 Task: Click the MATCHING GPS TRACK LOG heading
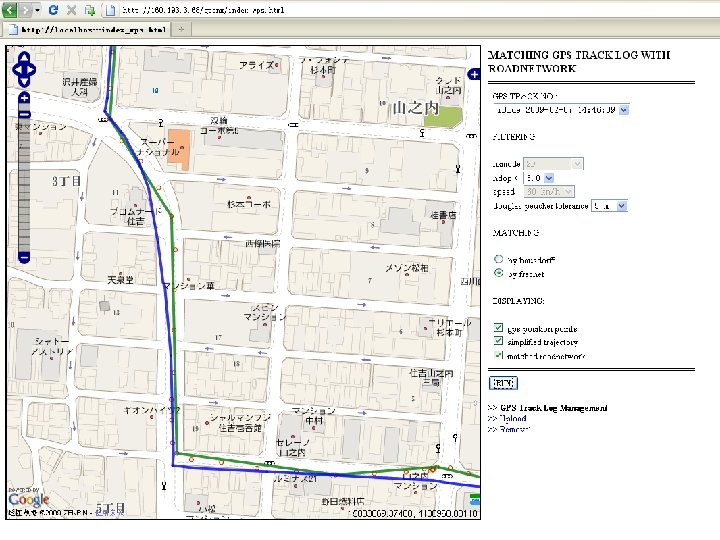[579, 62]
